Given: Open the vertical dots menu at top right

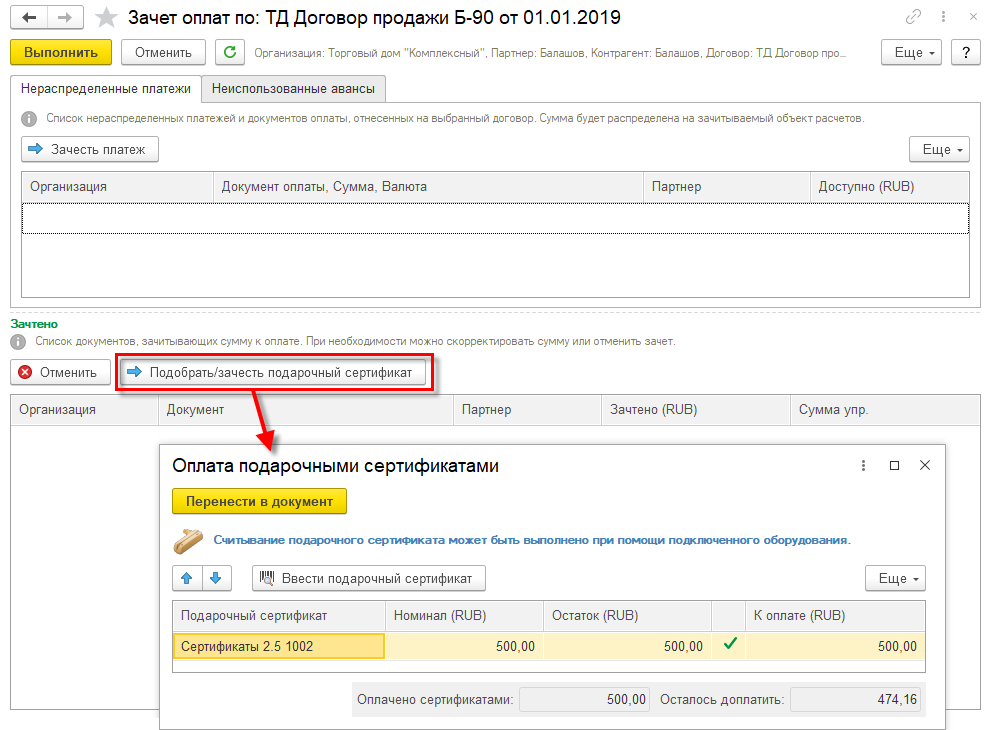Looking at the screenshot, I should [942, 17].
